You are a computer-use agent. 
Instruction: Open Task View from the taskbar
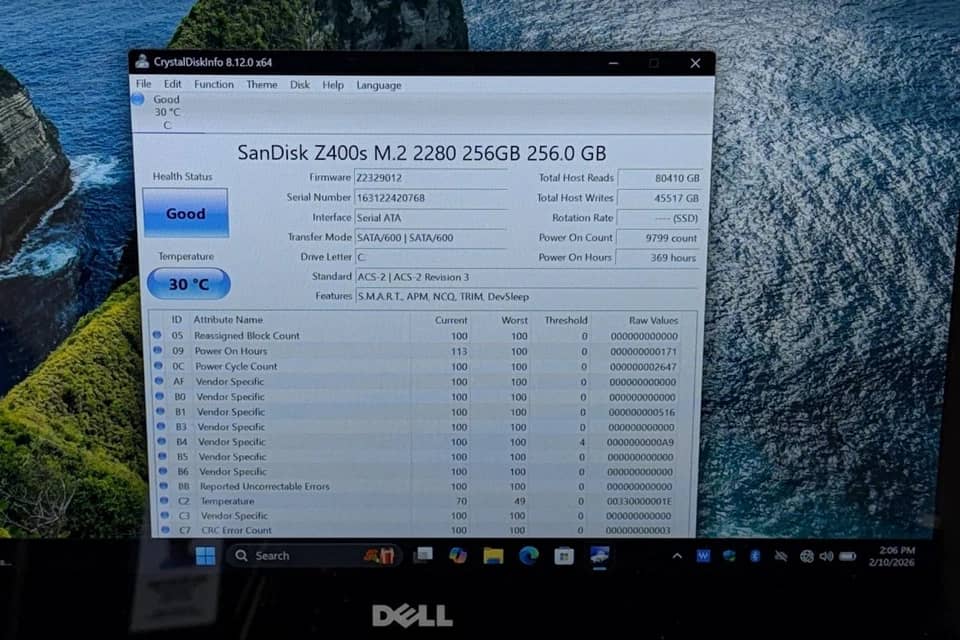[422, 555]
